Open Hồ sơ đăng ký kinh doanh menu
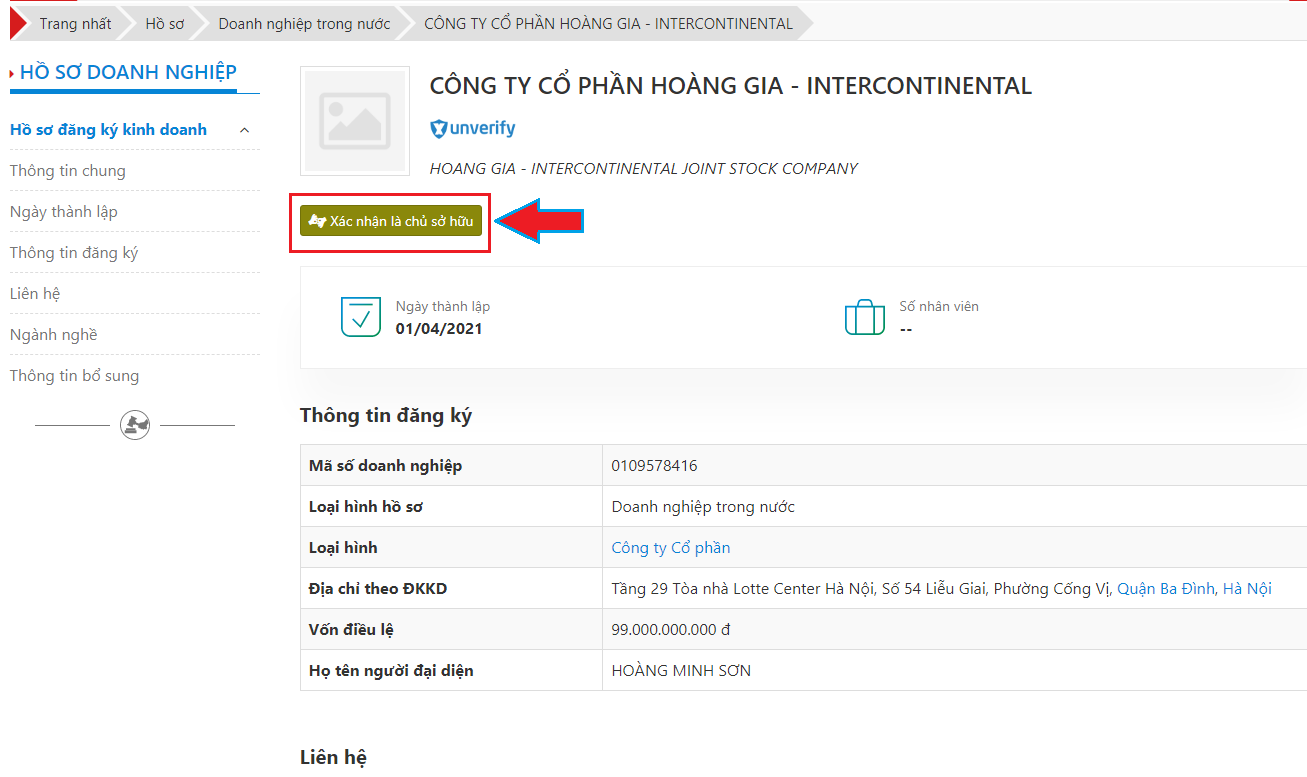 click(108, 130)
